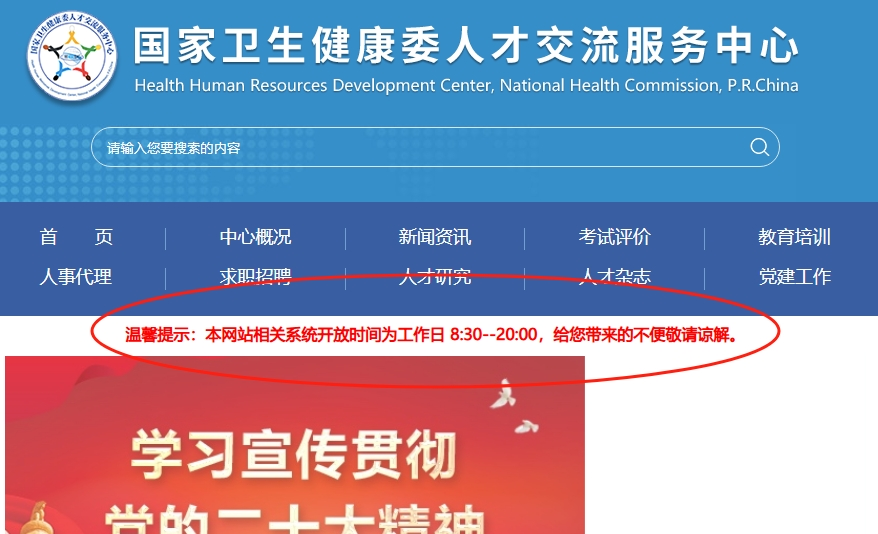Click the magnifier search icon
Image resolution: width=878 pixels, height=534 pixels.
point(759,147)
